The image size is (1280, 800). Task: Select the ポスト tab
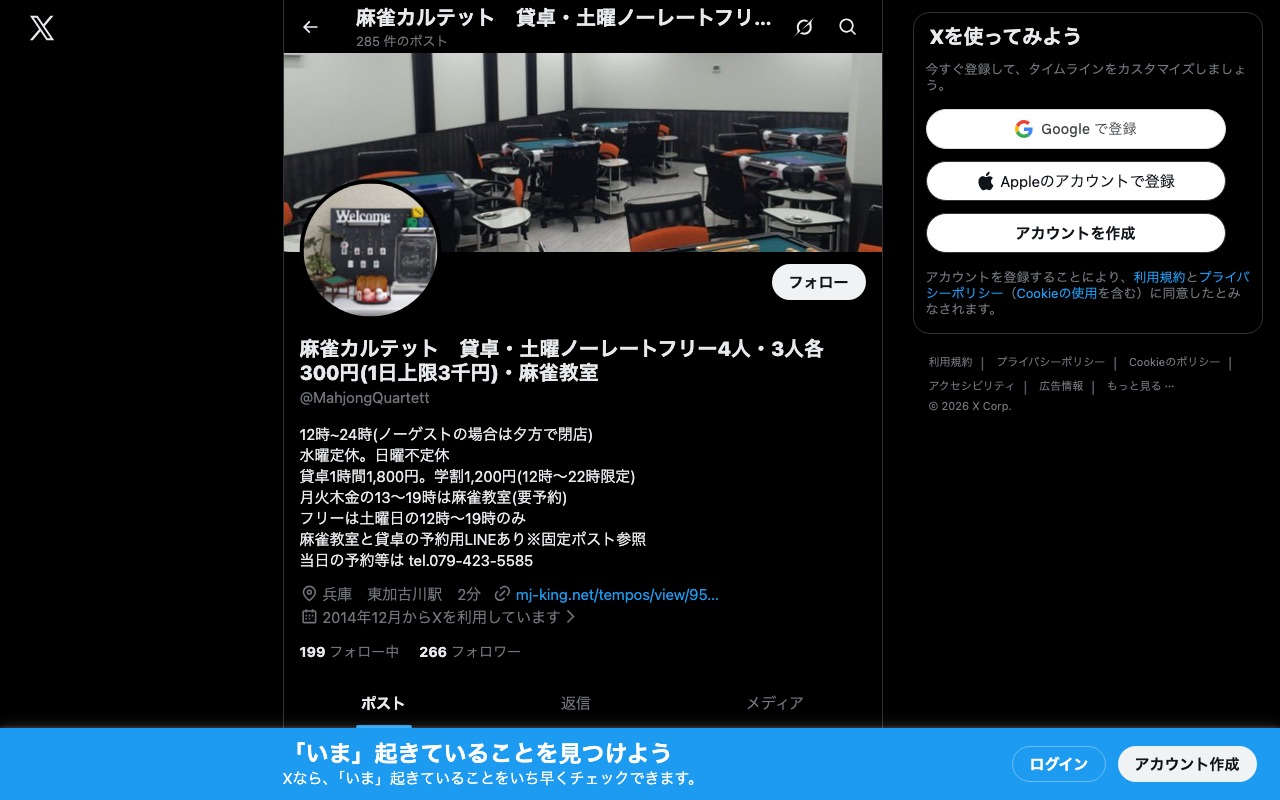point(383,703)
